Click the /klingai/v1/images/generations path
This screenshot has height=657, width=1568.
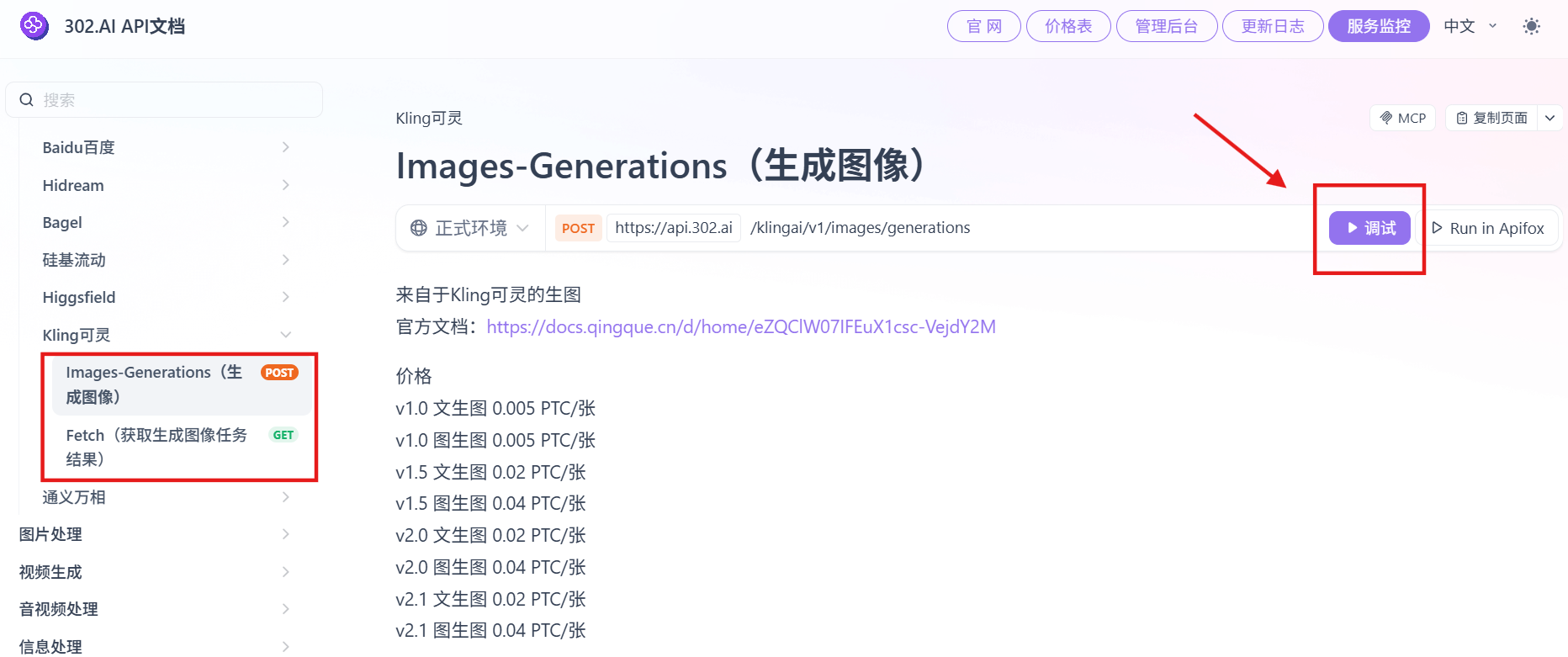coord(861,228)
